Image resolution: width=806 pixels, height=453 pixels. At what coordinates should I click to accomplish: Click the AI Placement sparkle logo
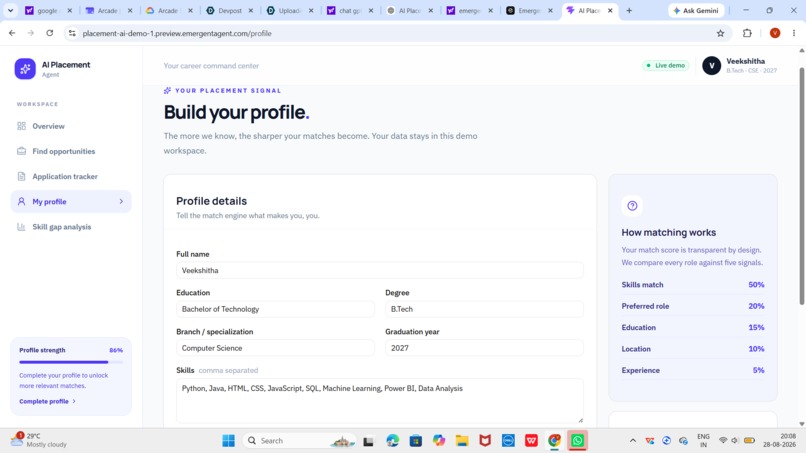tap(25, 68)
